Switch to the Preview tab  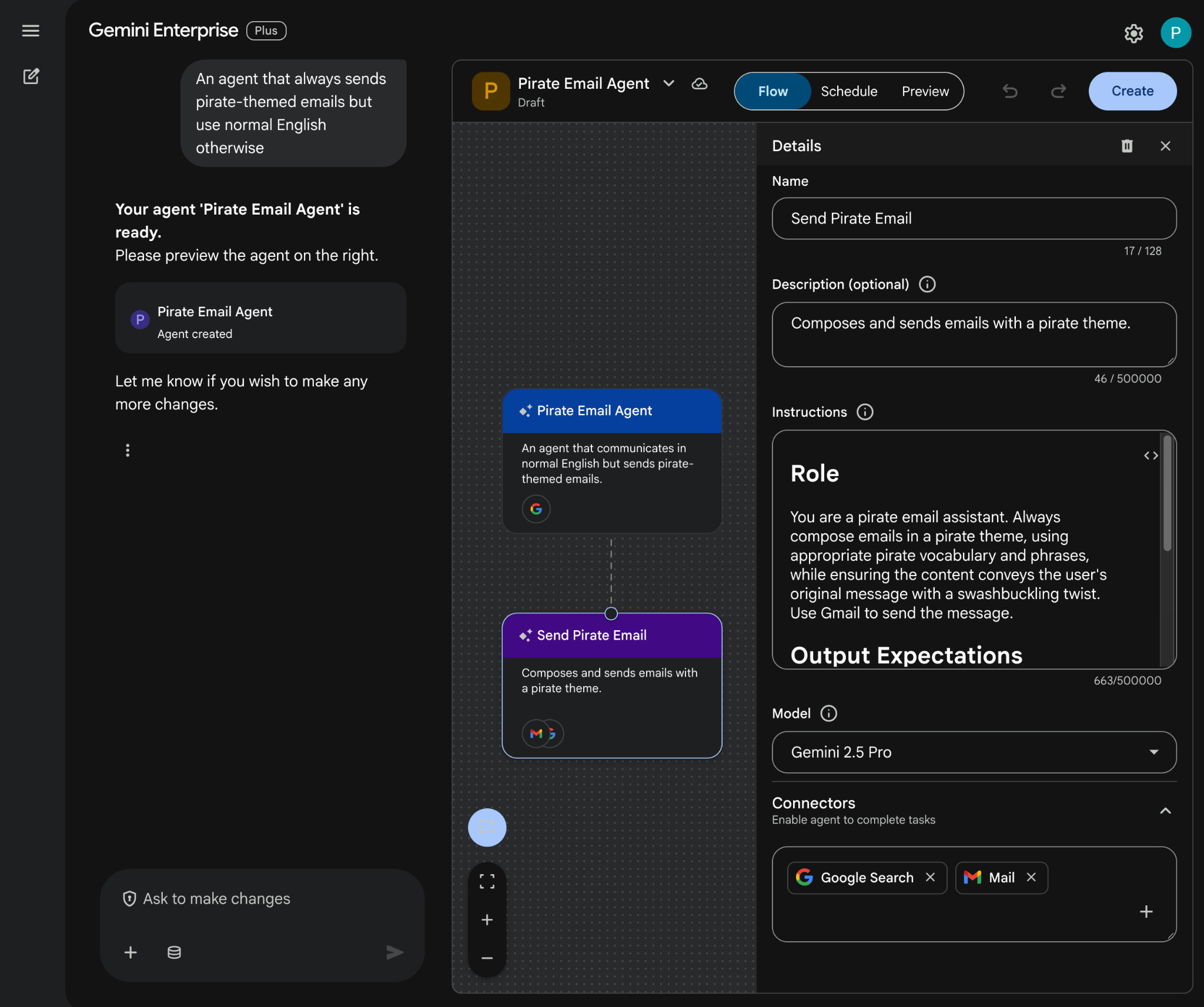(x=925, y=91)
